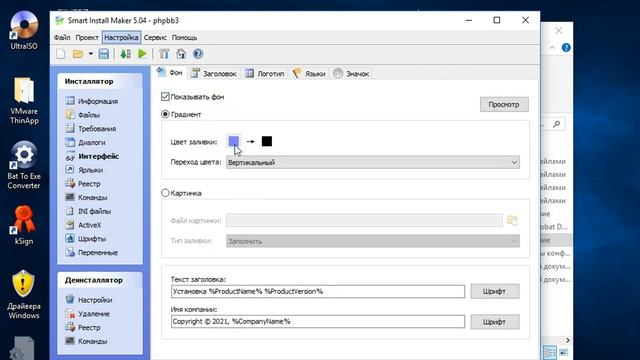Click the VMware ThinApp desktop icon
The image size is (640, 360).
24,100
